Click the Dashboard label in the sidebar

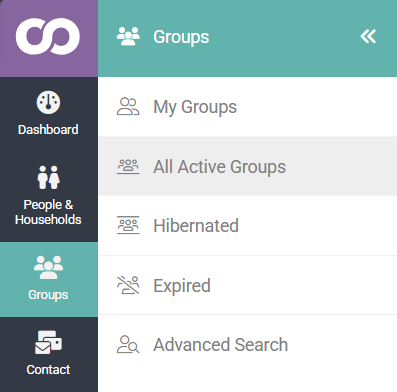48,130
